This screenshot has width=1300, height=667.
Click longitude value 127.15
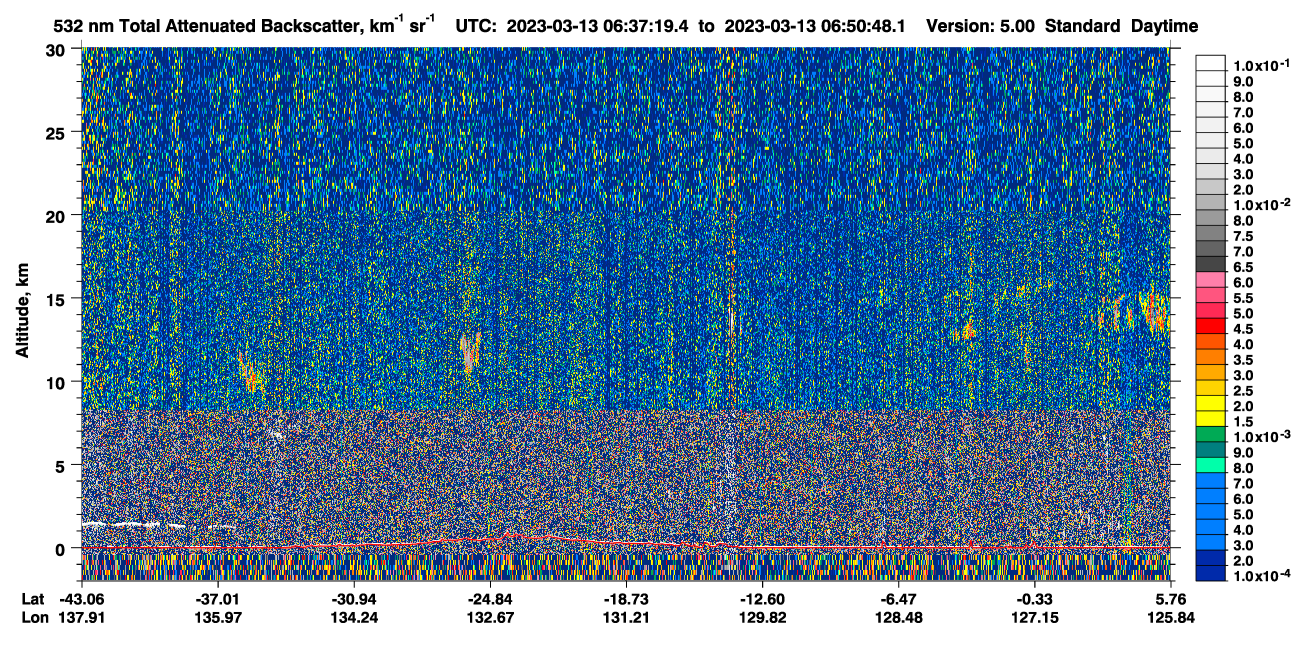[1035, 617]
